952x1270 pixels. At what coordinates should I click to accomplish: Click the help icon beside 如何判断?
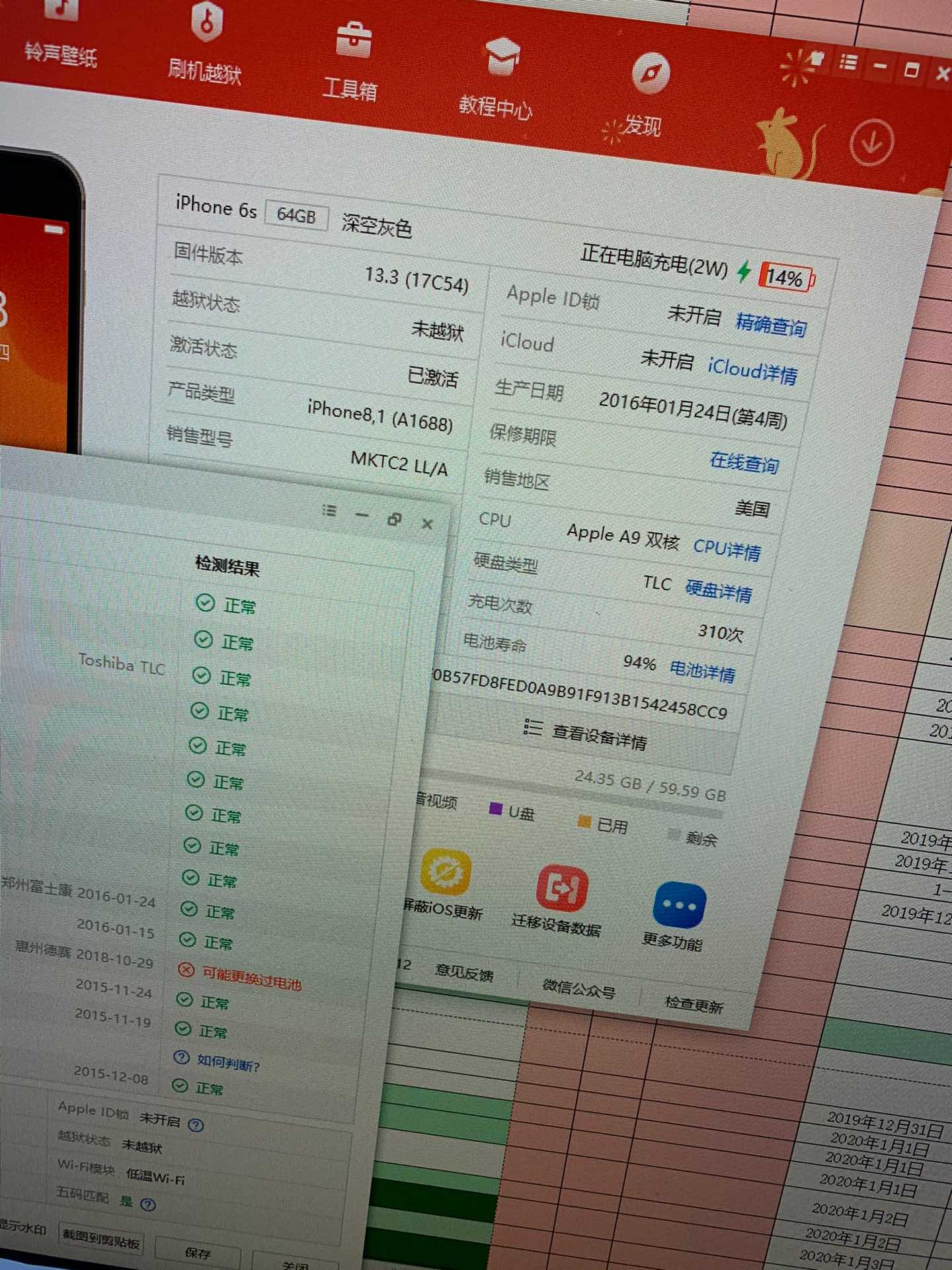182,1056
